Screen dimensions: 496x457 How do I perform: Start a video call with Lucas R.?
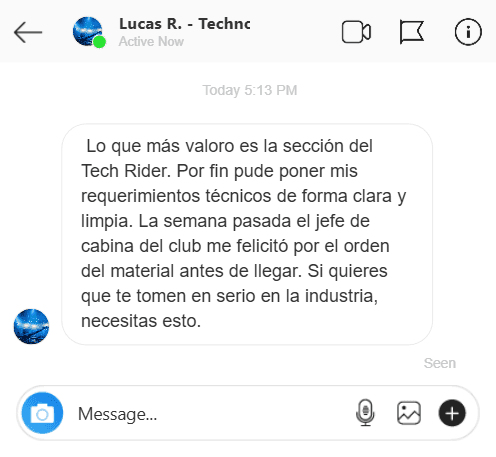[x=356, y=32]
